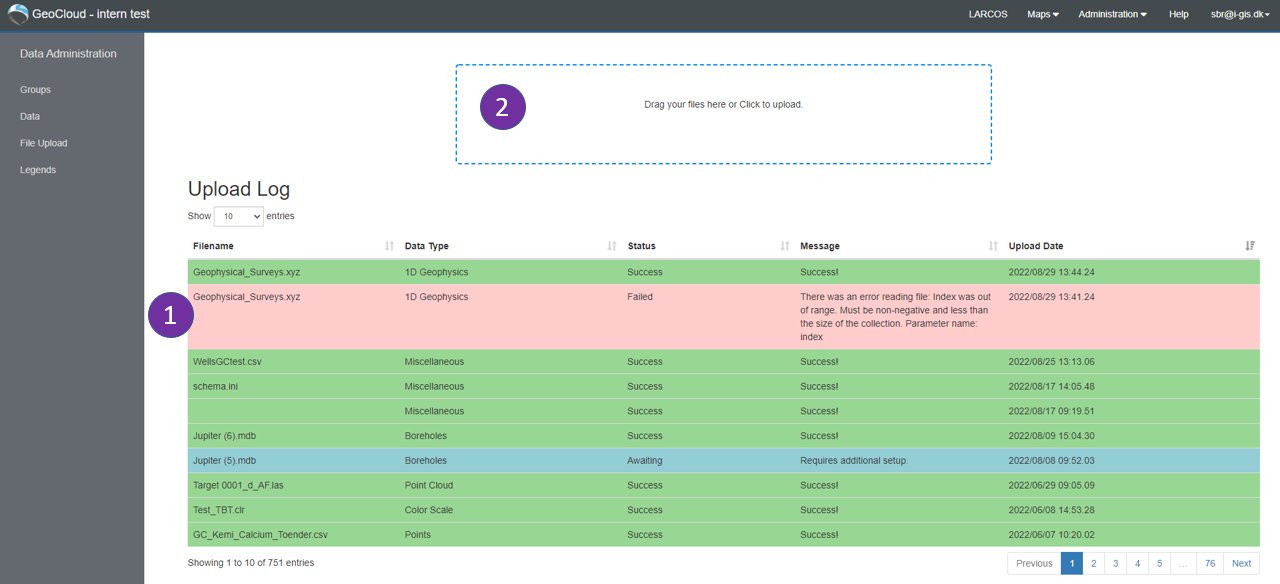Viewport: 1280px width, 584px height.
Task: Expand the Maps dropdown menu
Action: [x=1043, y=14]
